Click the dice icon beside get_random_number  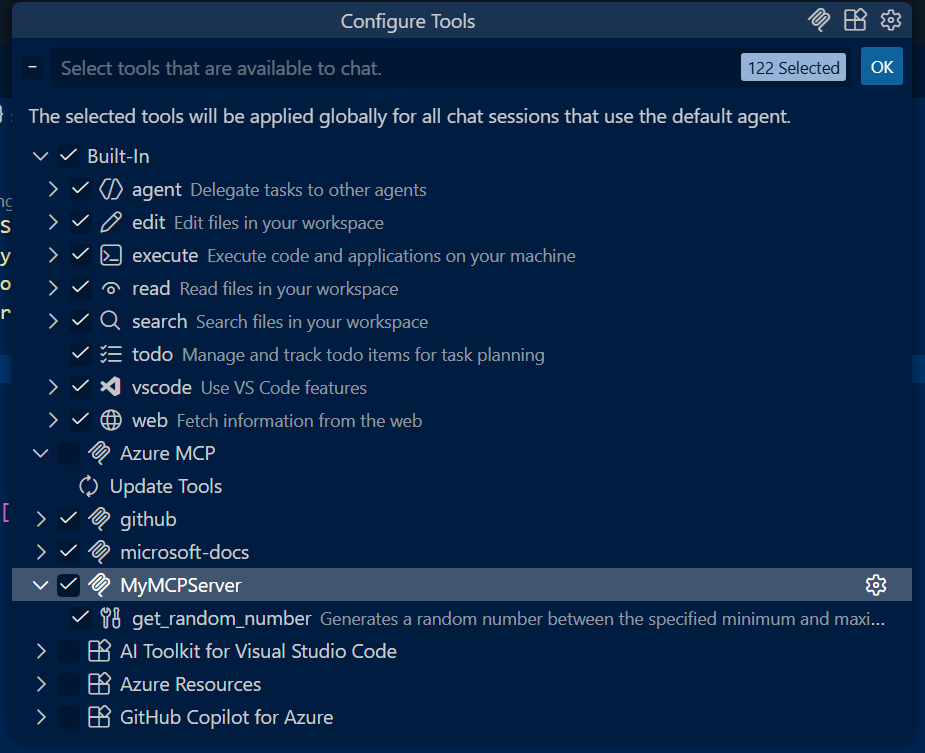point(112,618)
